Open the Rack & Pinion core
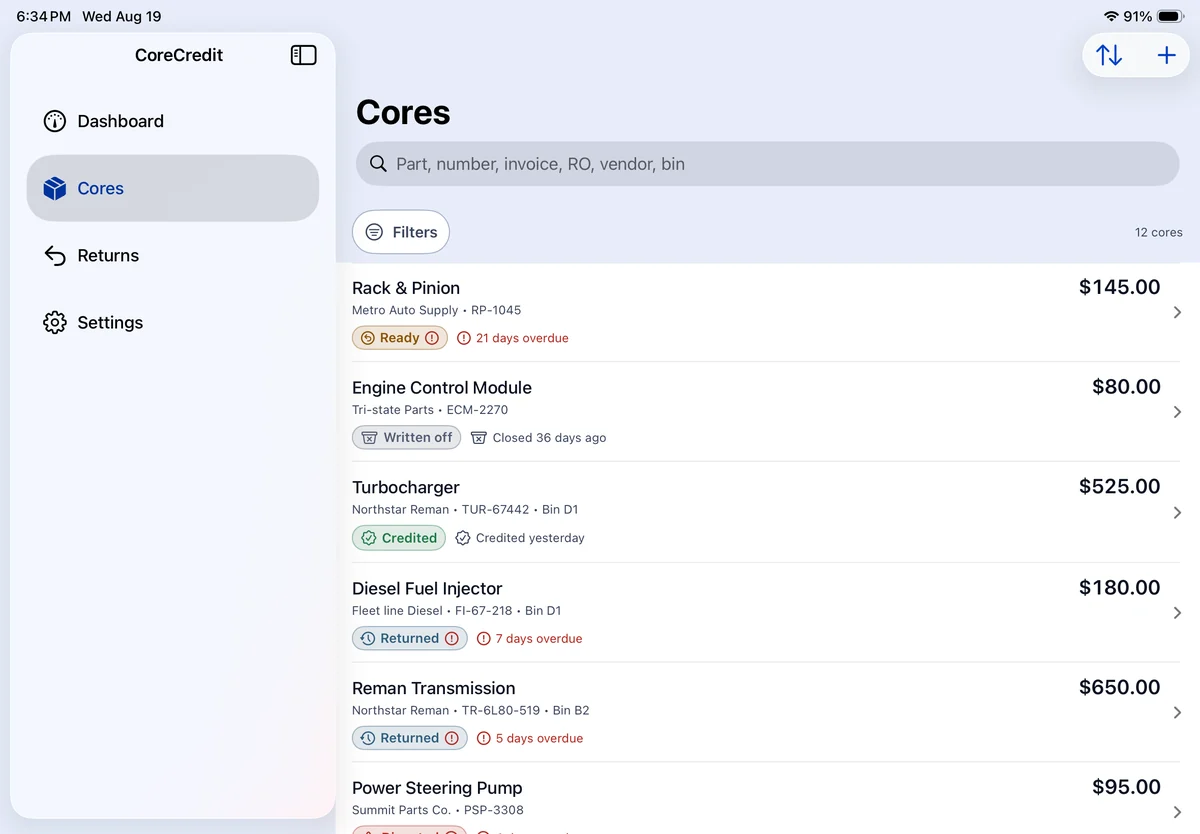Image resolution: width=1200 pixels, height=834 pixels. (x=768, y=312)
